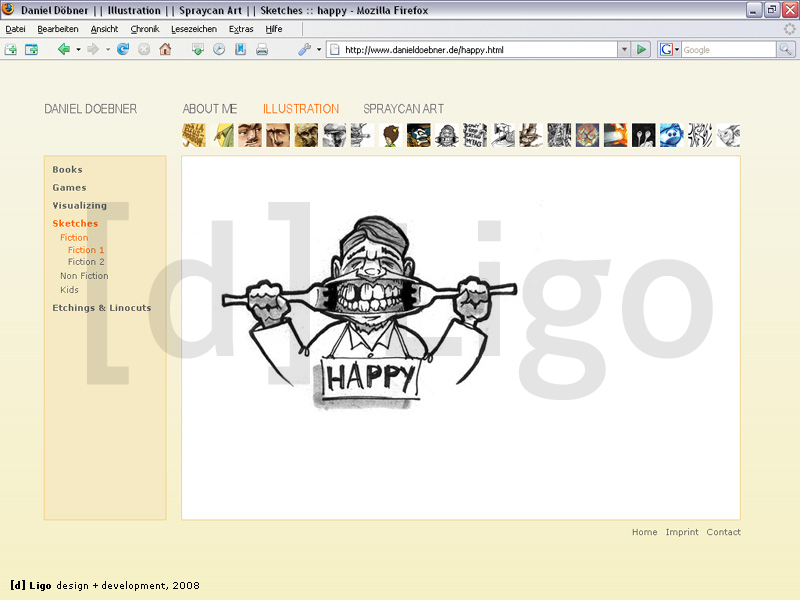Select the ILLUSTRATION navigation tab
800x600 pixels.
(x=301, y=109)
